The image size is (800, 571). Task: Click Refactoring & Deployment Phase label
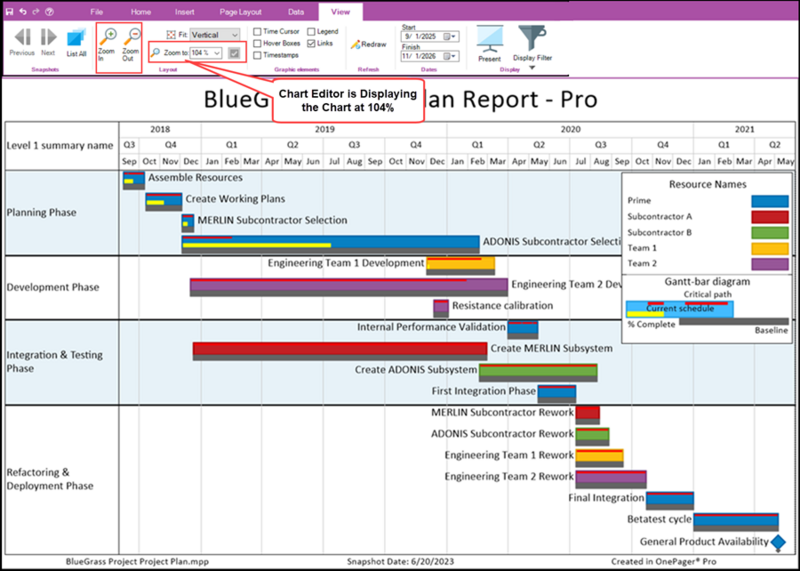pyautogui.click(x=50, y=479)
